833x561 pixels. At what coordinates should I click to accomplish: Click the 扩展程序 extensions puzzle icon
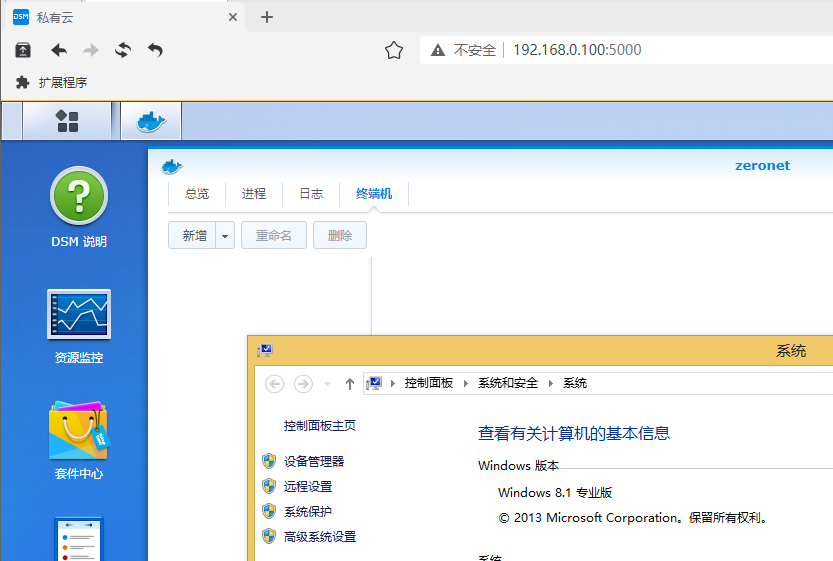22,83
